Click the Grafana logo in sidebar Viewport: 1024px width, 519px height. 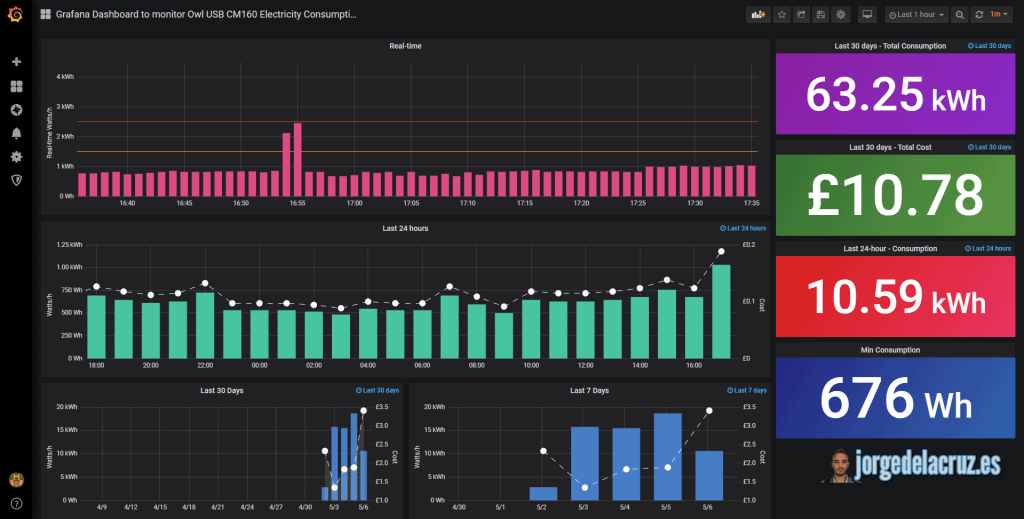coord(16,14)
